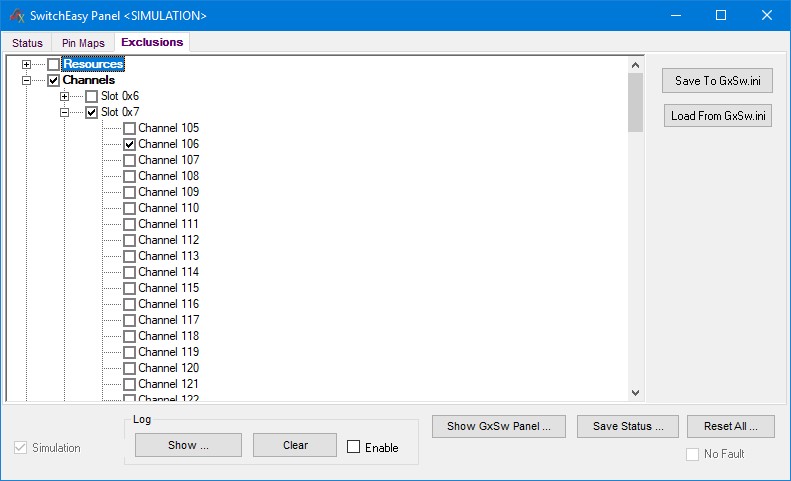Open the Pin Maps tab
This screenshot has width=791, height=481.
click(x=83, y=43)
